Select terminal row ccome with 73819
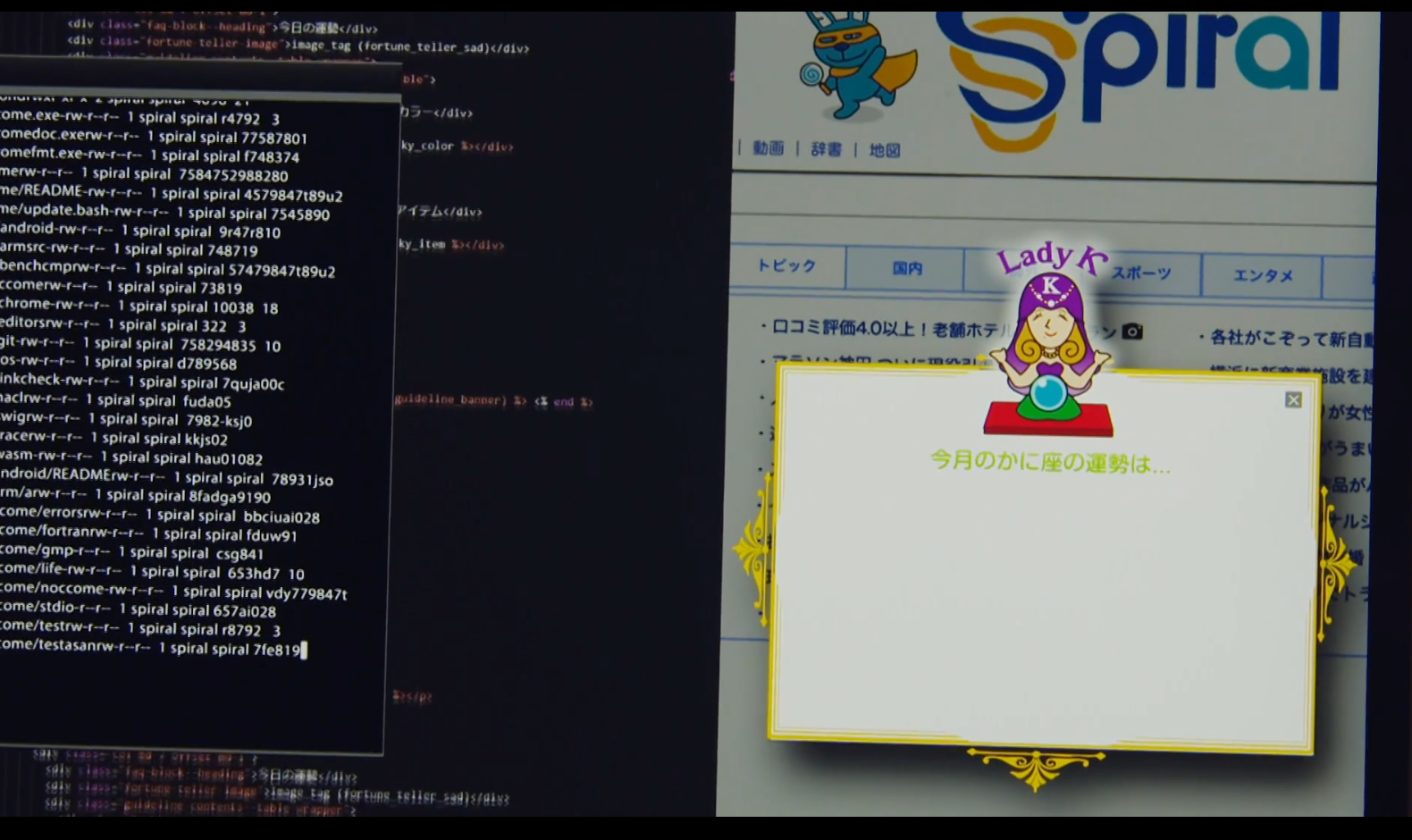Viewport: 1412px width, 840px height. tap(122, 288)
